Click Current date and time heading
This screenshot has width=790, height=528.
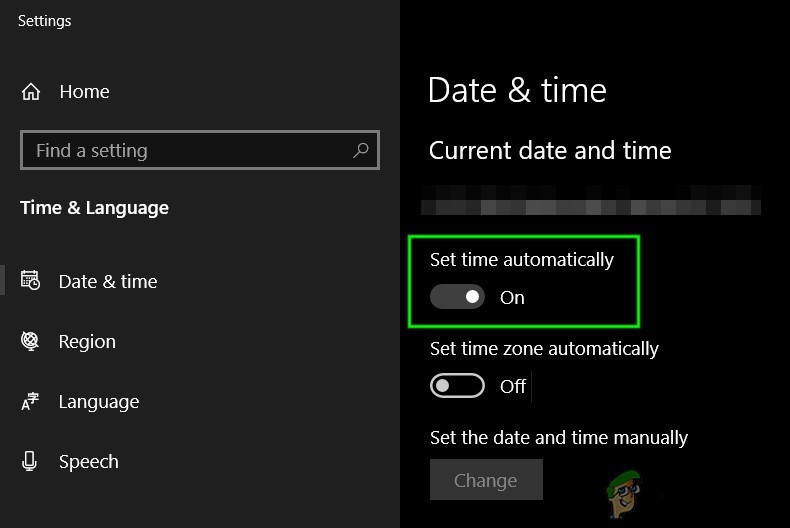[550, 151]
